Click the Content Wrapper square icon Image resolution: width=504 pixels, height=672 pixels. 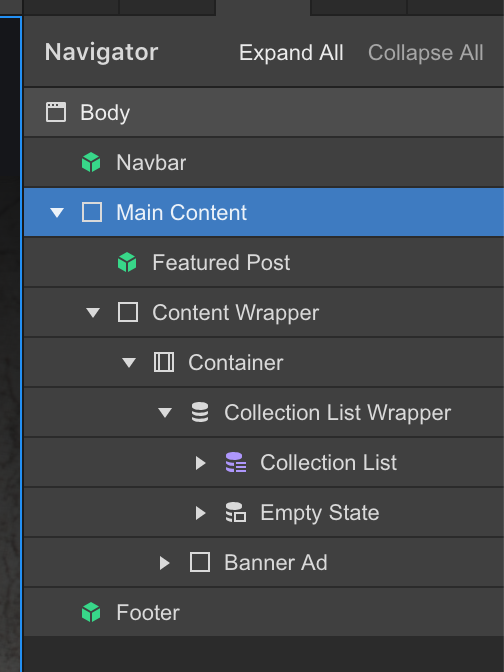tap(128, 312)
